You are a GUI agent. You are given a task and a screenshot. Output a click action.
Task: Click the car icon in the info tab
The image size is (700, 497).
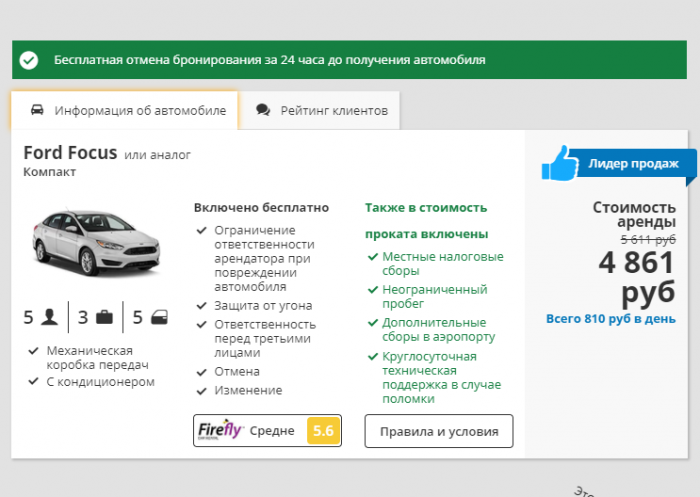pyautogui.click(x=38, y=110)
